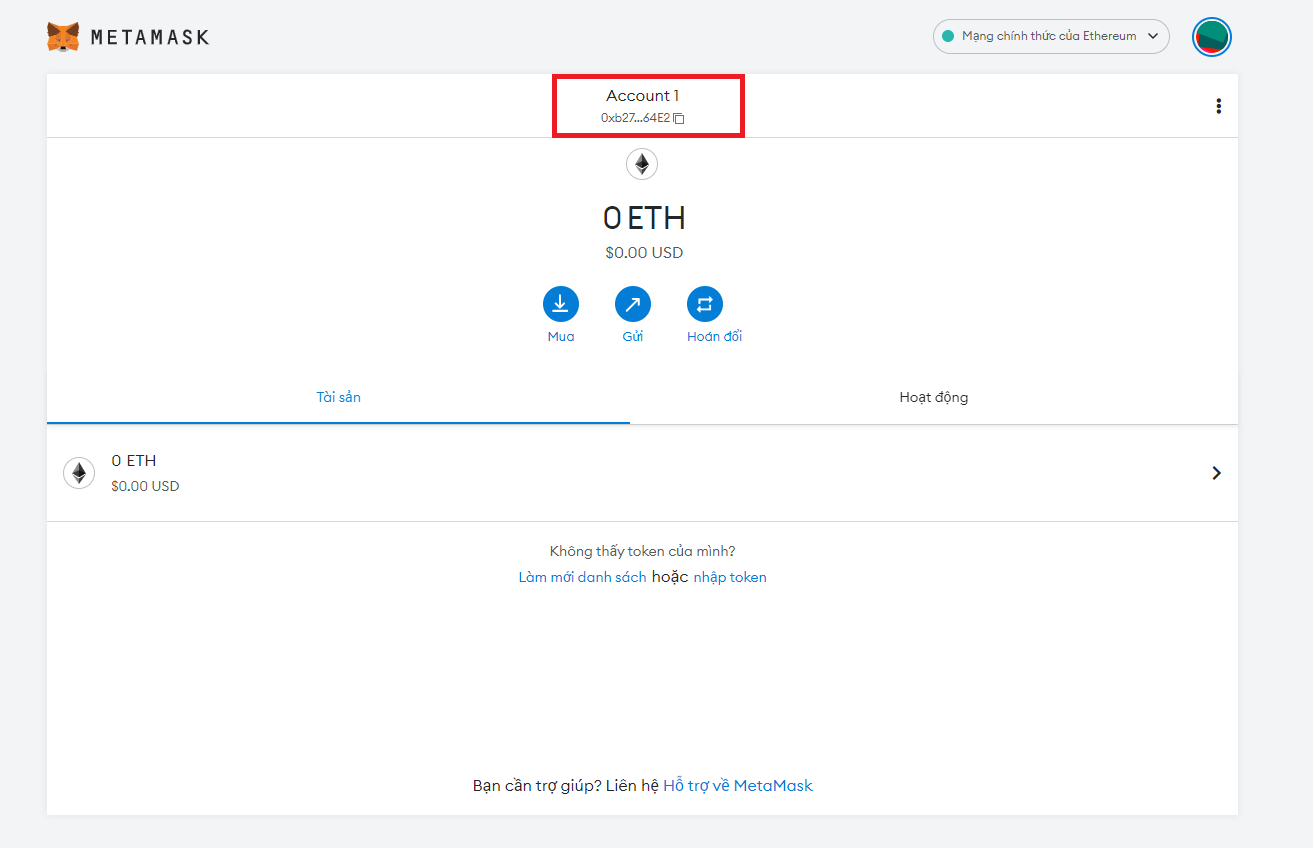The height and width of the screenshot is (848, 1313).
Task: Switch to the Hoạt động tab
Action: 932,397
